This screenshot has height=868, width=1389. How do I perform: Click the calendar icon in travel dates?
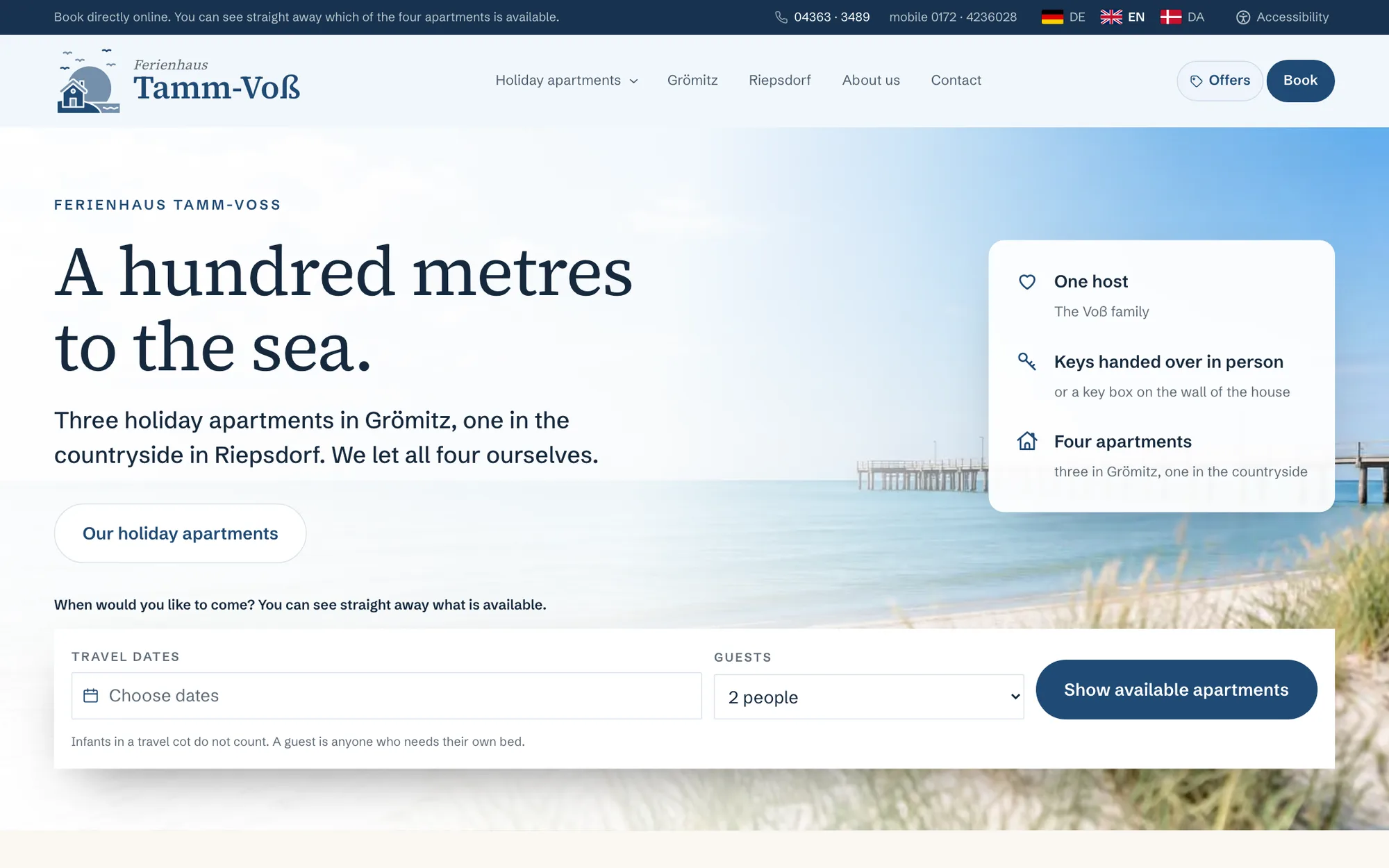coord(91,696)
